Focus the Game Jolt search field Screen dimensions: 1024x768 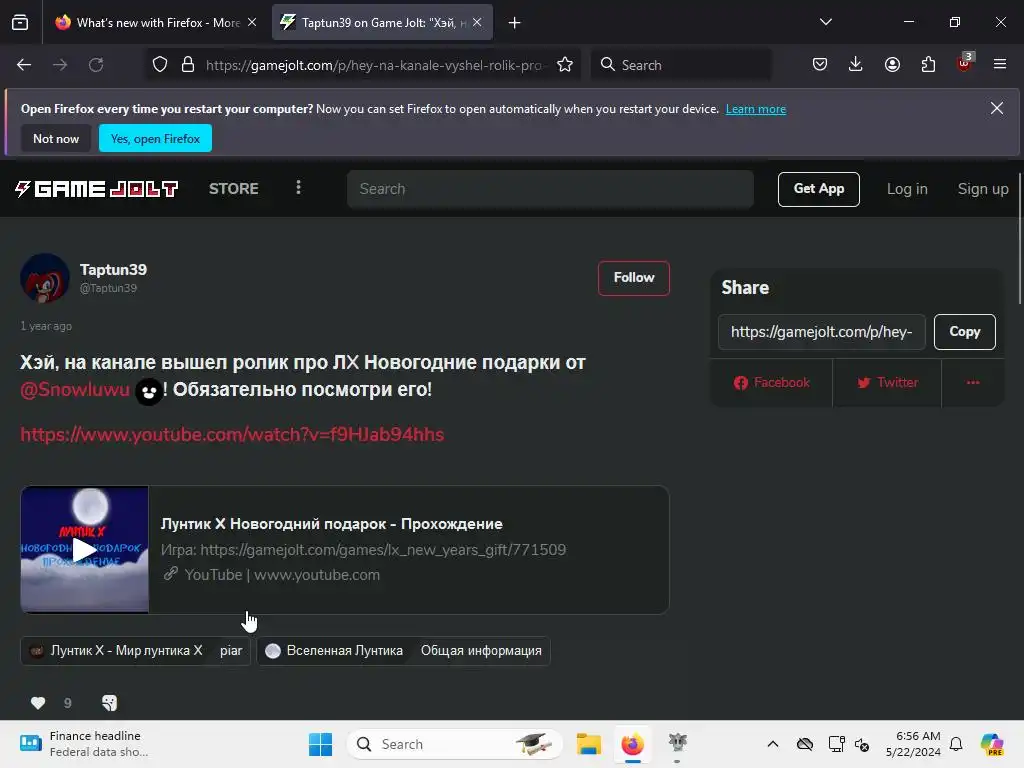coord(550,189)
